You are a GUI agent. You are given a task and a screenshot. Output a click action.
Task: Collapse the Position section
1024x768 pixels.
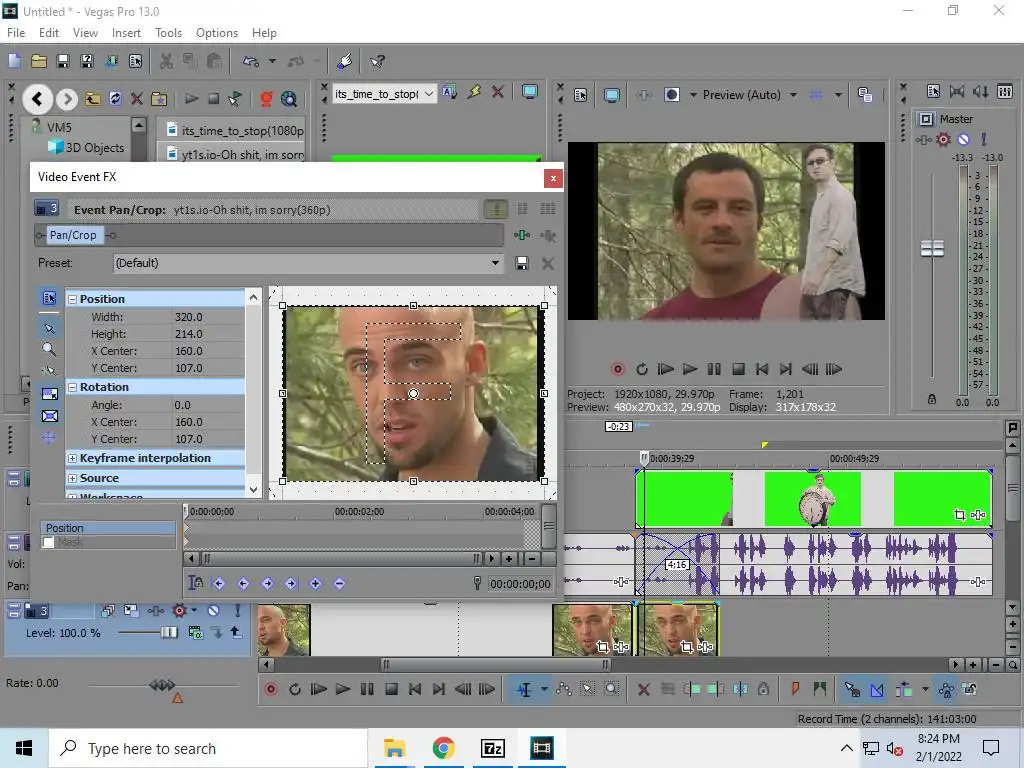point(72,299)
